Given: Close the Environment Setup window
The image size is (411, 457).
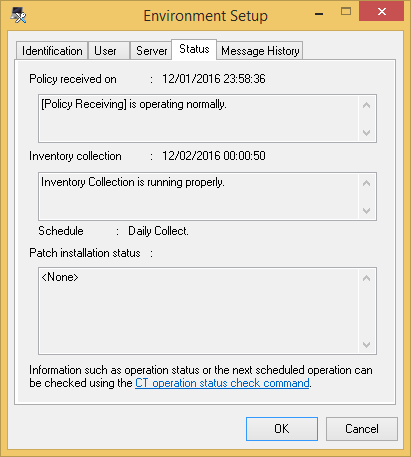Looking at the screenshot, I should [382, 12].
